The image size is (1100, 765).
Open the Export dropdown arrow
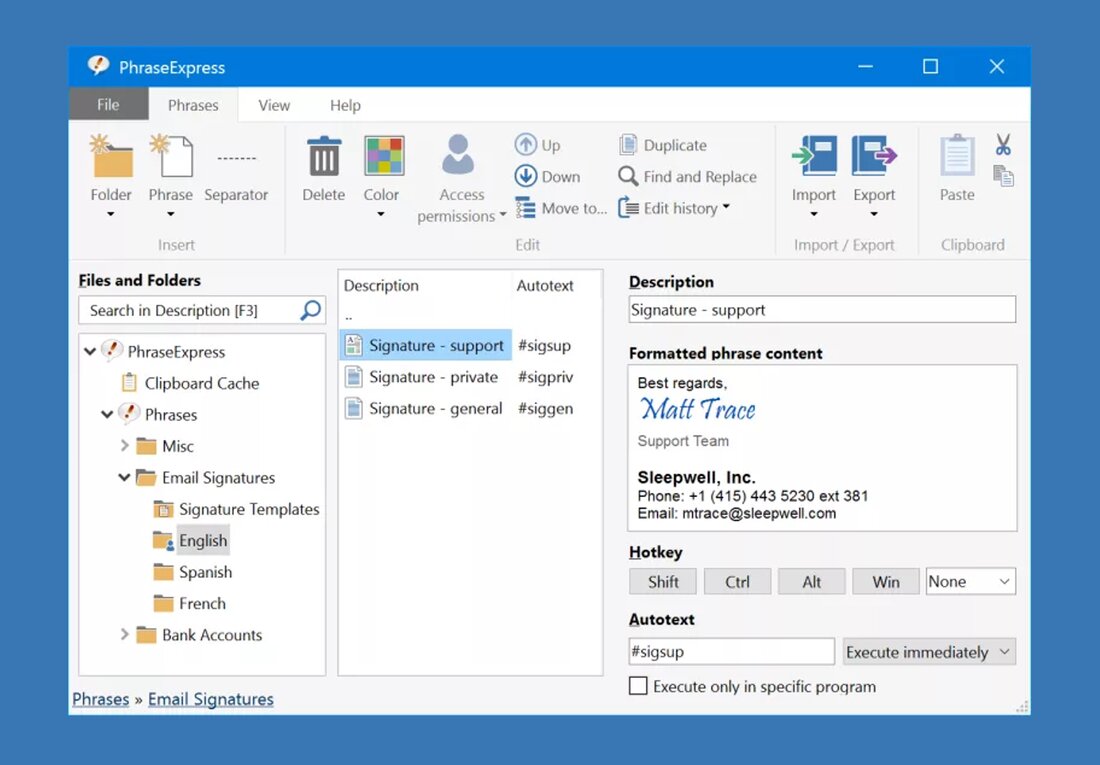point(874,214)
